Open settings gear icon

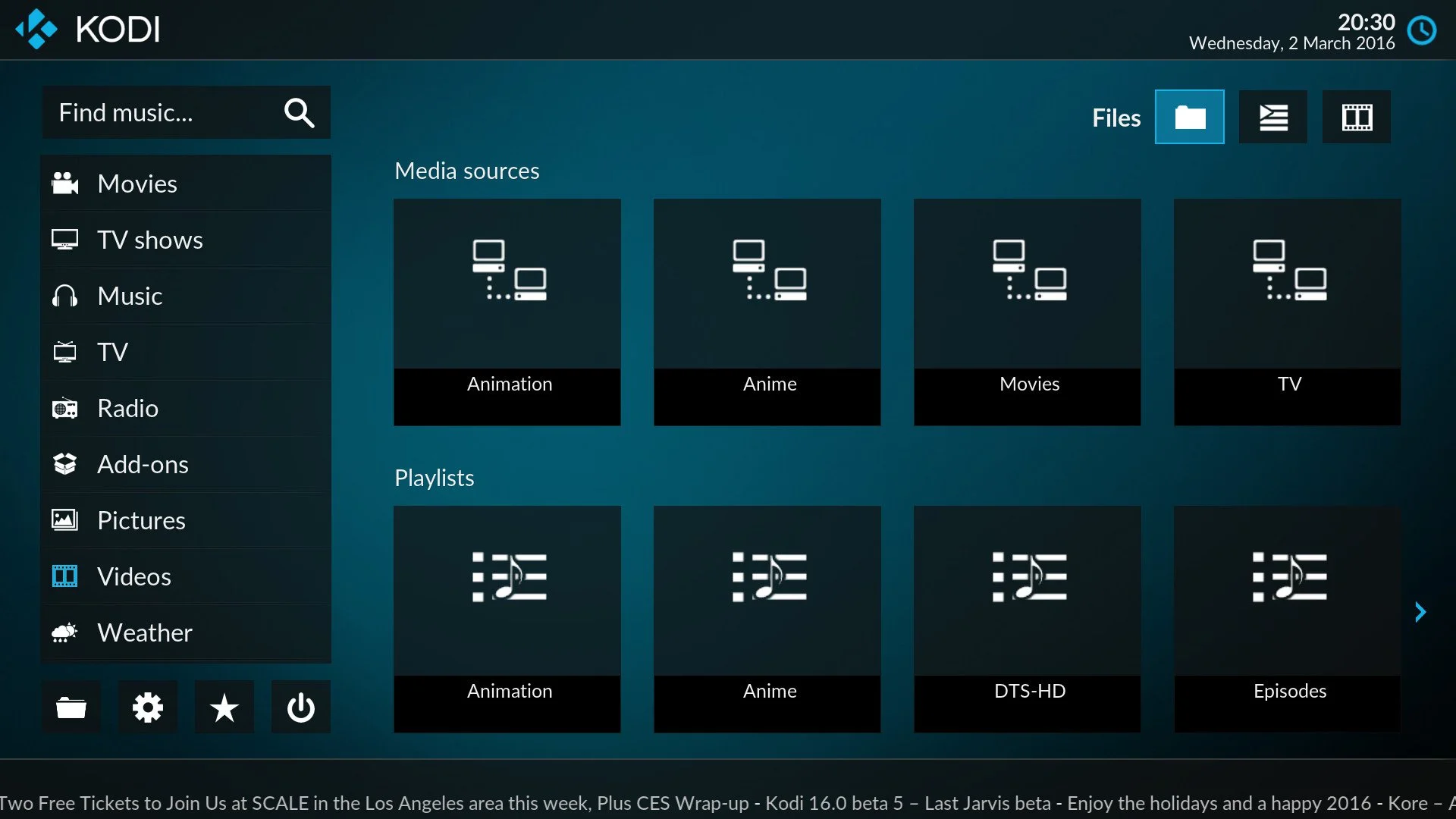coord(147,708)
